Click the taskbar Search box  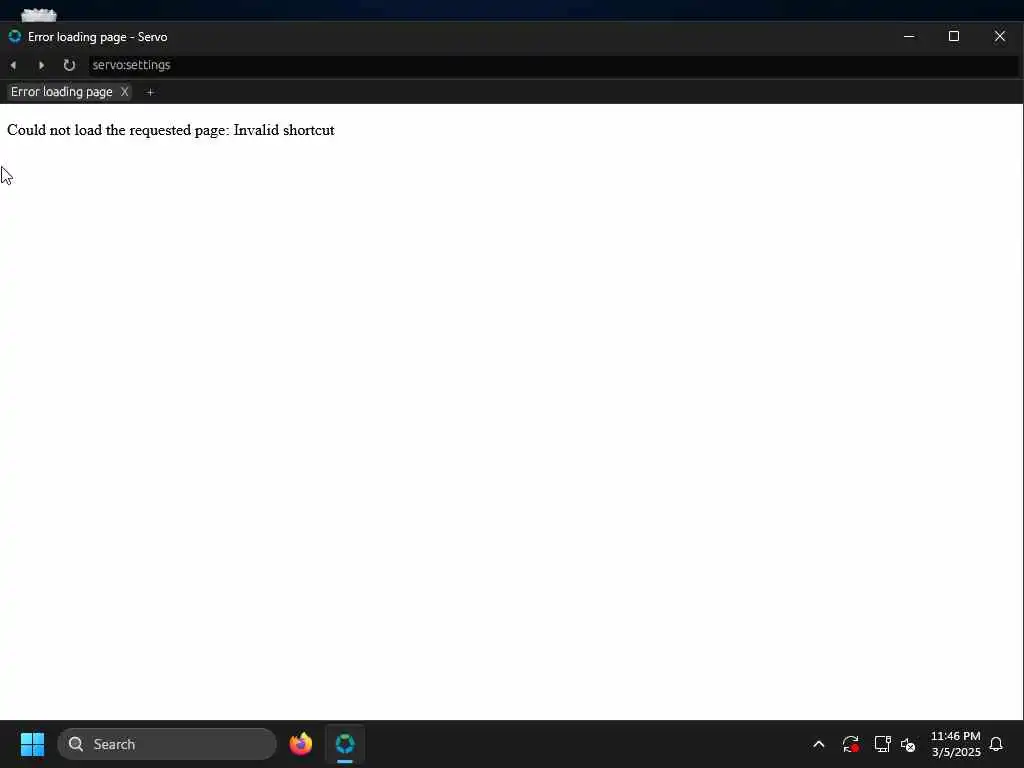pyautogui.click(x=167, y=744)
